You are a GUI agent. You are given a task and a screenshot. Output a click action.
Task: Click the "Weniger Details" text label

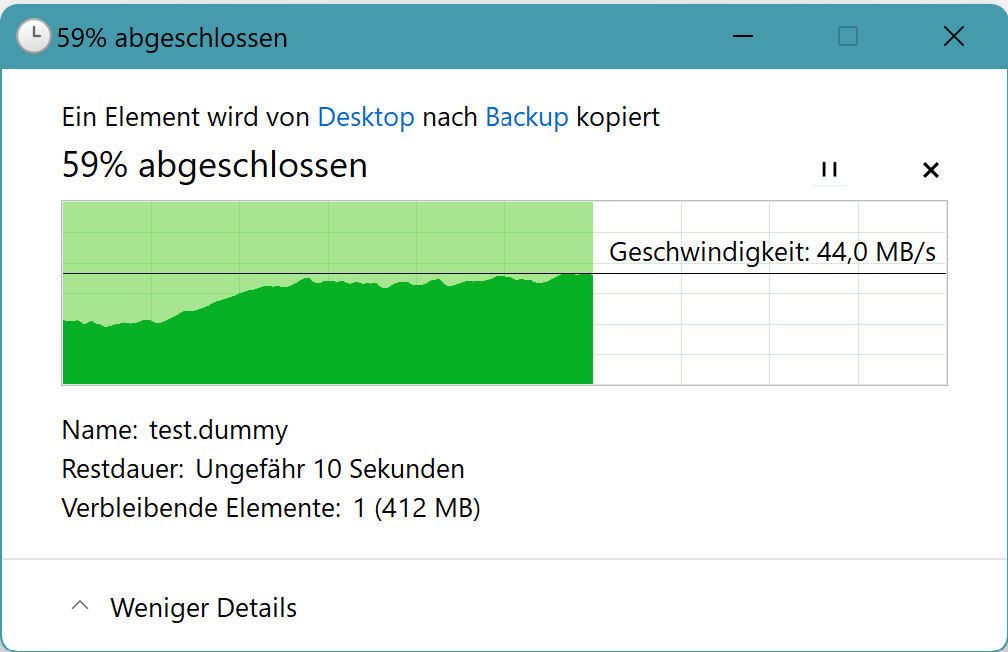[x=203, y=607]
